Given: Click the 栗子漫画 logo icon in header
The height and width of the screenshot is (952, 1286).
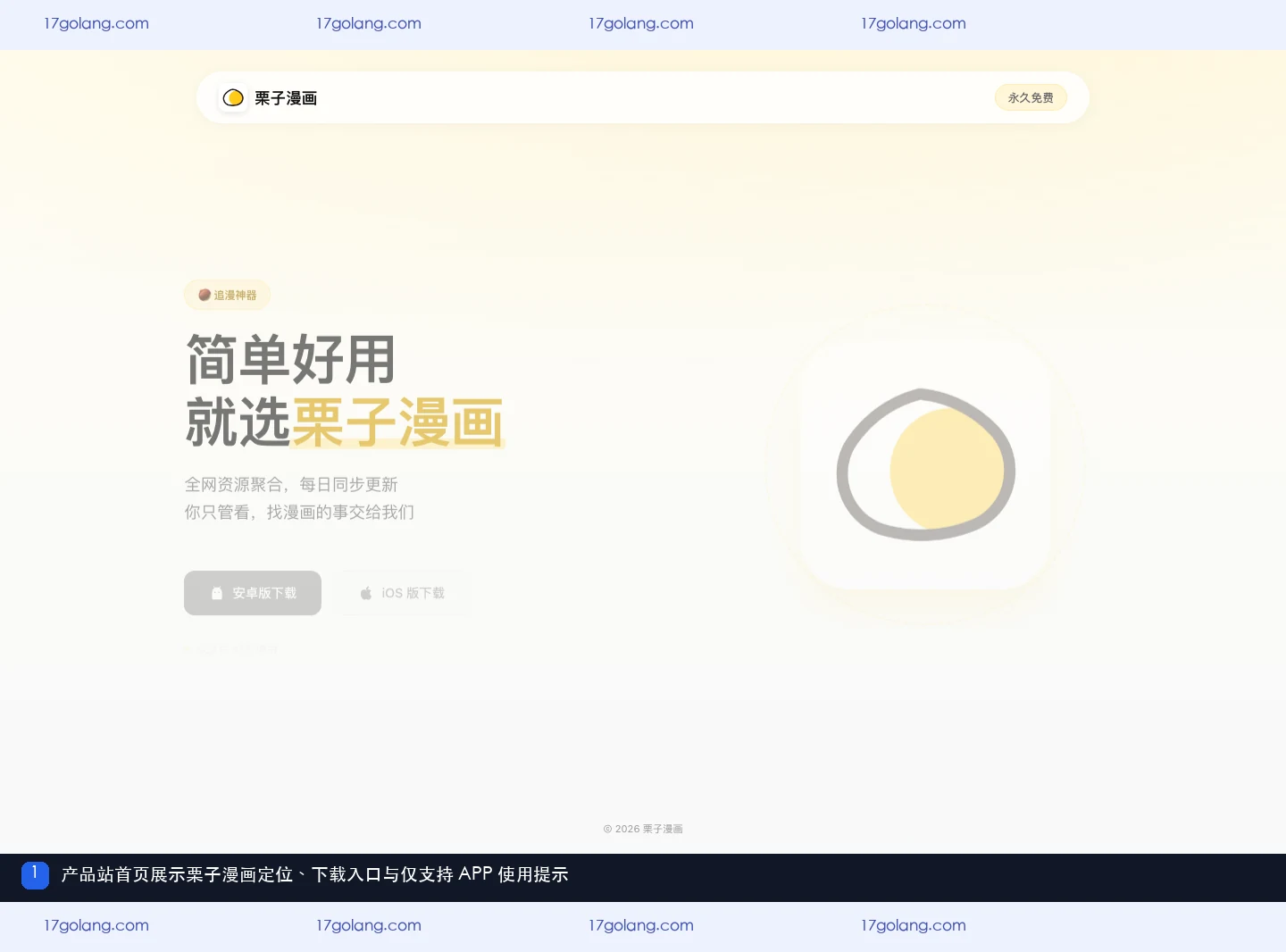Looking at the screenshot, I should [233, 97].
